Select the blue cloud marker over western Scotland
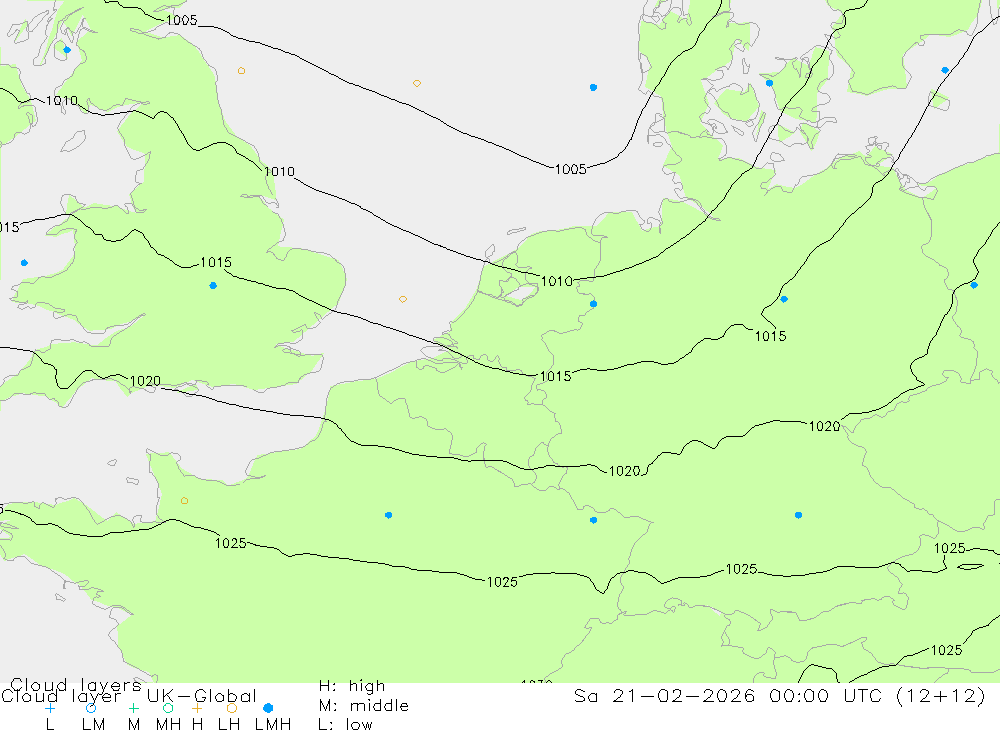This screenshot has width=1000, height=733. coord(67,50)
